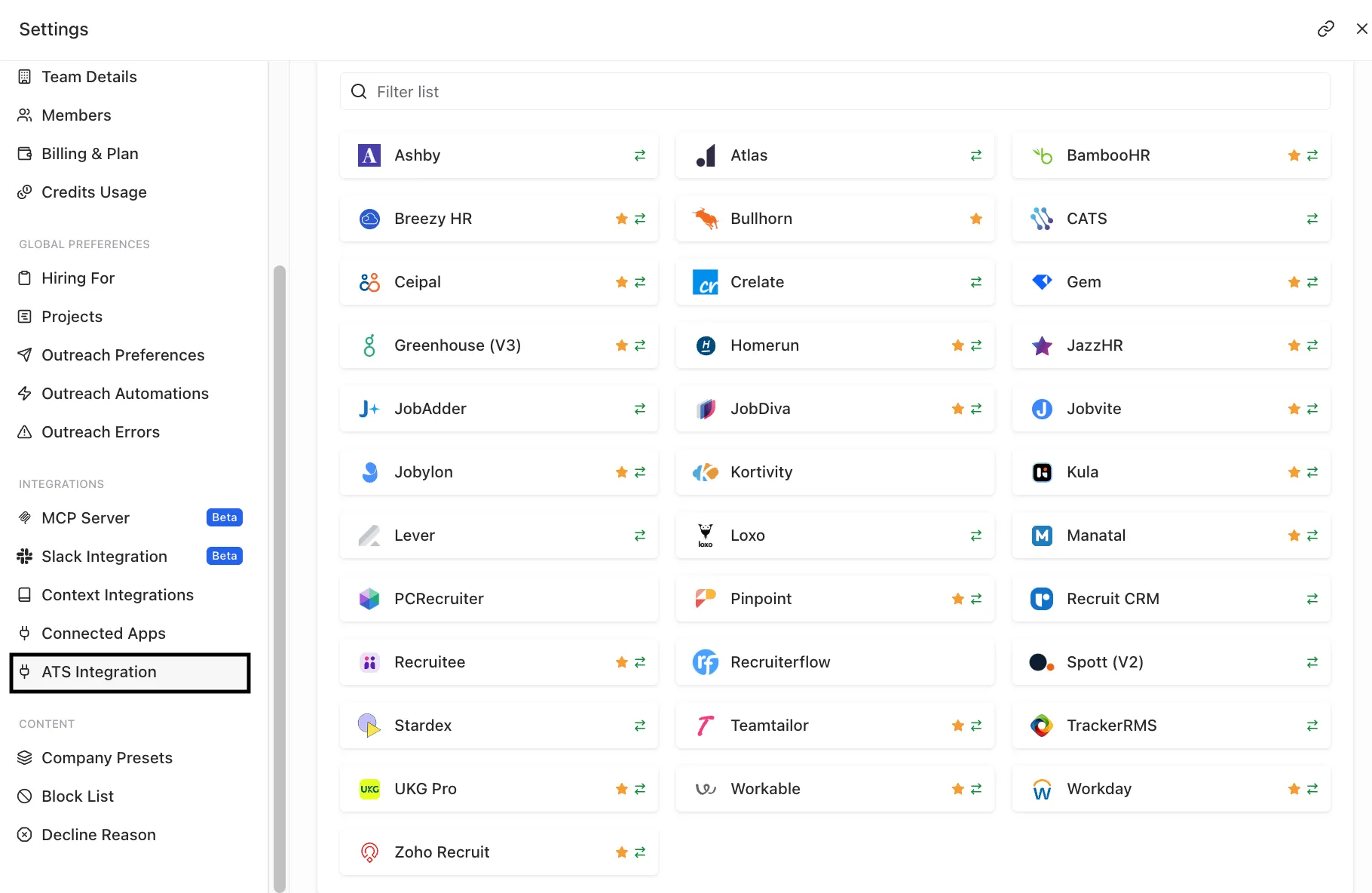Click the UKG Pro logo icon
Viewport: 1372px width, 893px height.
click(x=369, y=789)
